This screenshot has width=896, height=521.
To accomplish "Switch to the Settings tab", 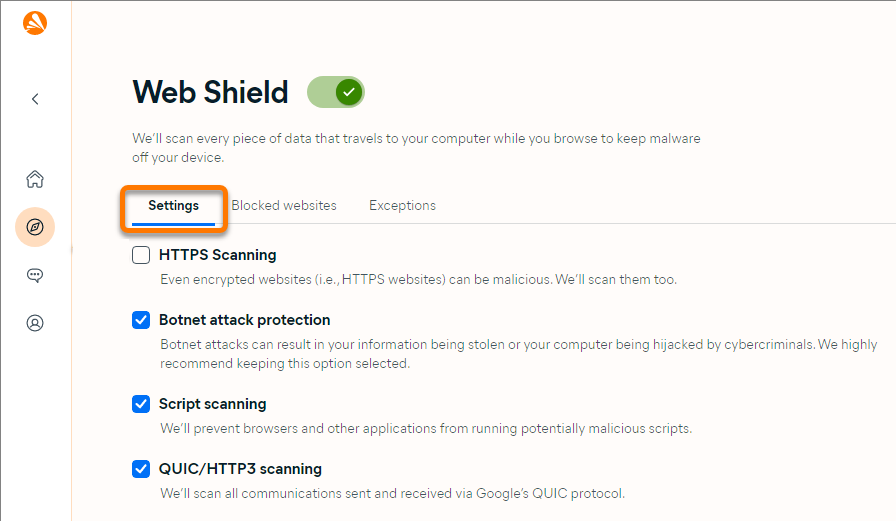I will click(174, 206).
